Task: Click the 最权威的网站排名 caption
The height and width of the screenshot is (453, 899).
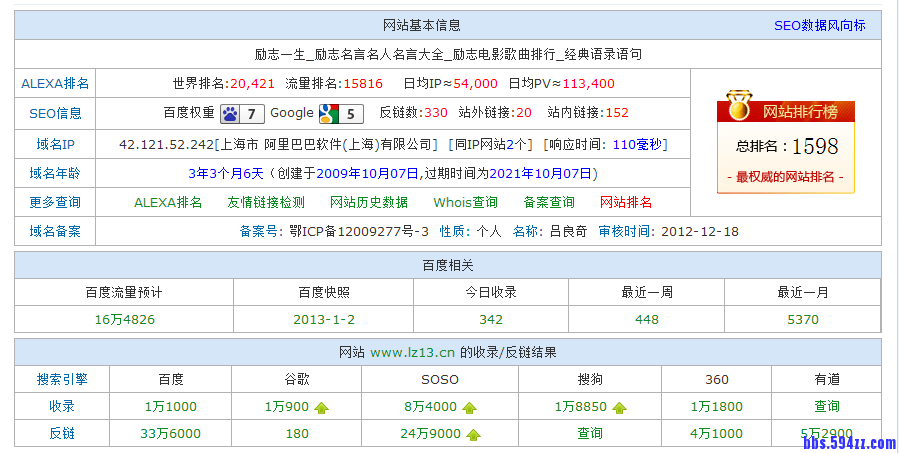Action: tap(785, 177)
